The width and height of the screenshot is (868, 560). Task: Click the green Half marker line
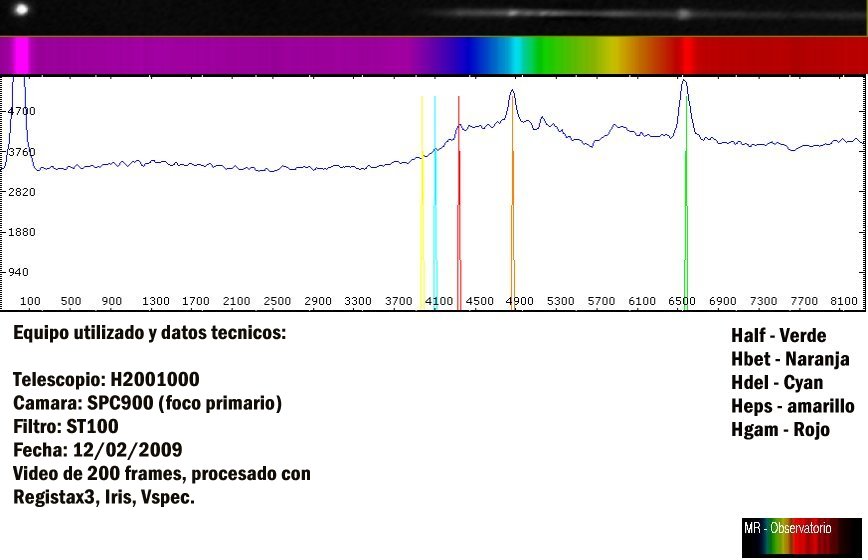(686, 203)
